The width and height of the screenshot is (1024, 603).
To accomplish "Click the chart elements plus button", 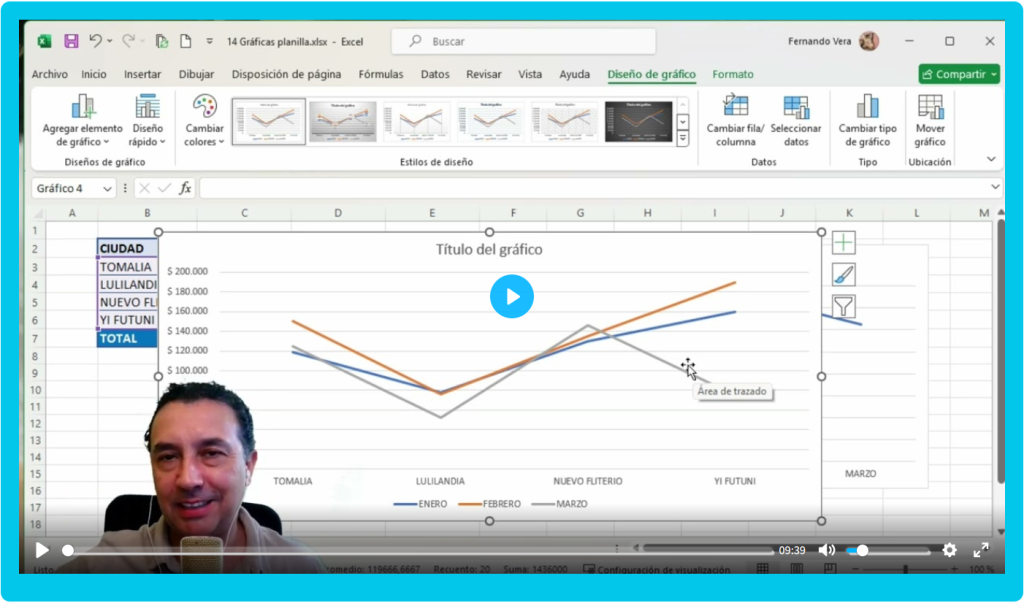I will click(844, 243).
